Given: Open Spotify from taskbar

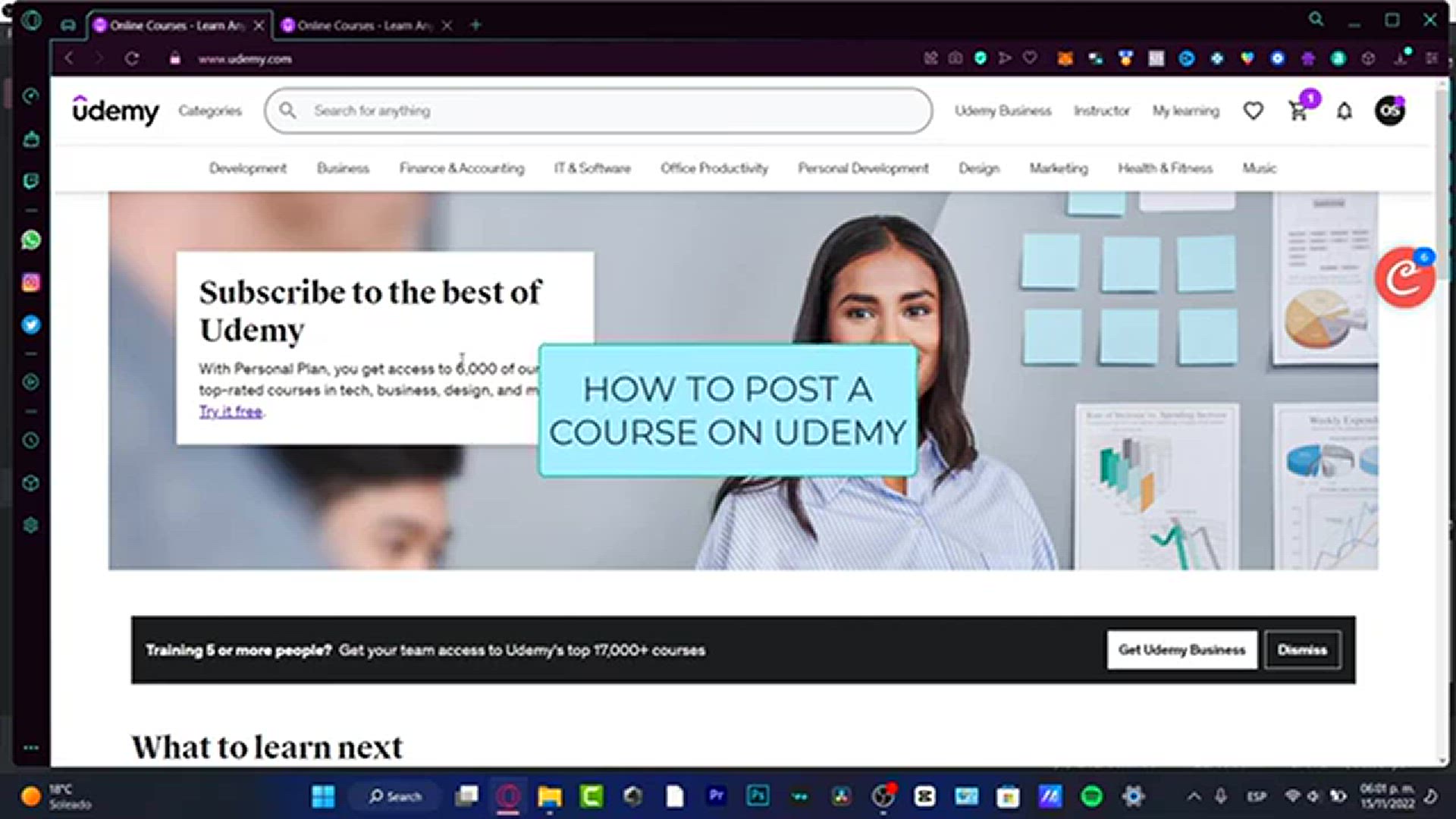Looking at the screenshot, I should click(x=1091, y=796).
